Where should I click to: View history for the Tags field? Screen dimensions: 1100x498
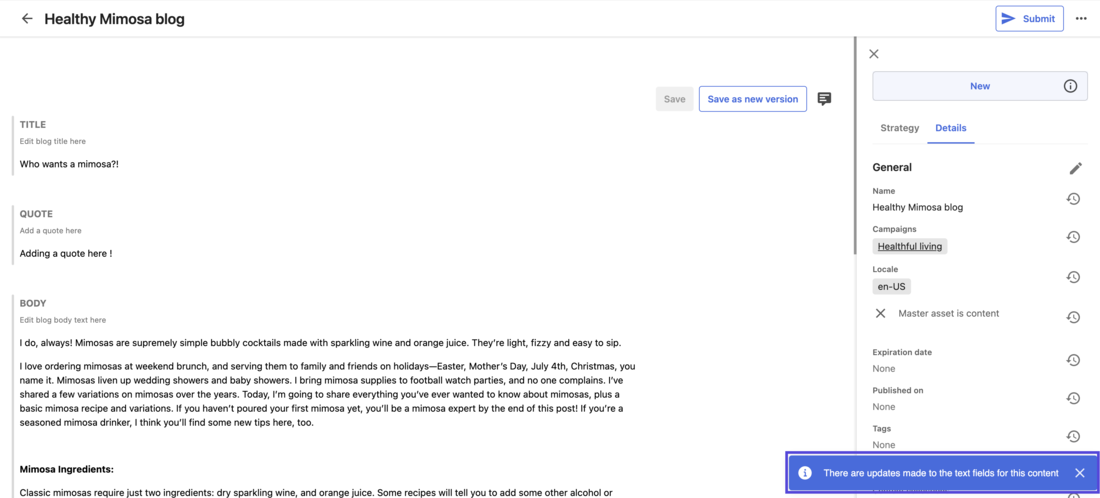pyautogui.click(x=1073, y=436)
